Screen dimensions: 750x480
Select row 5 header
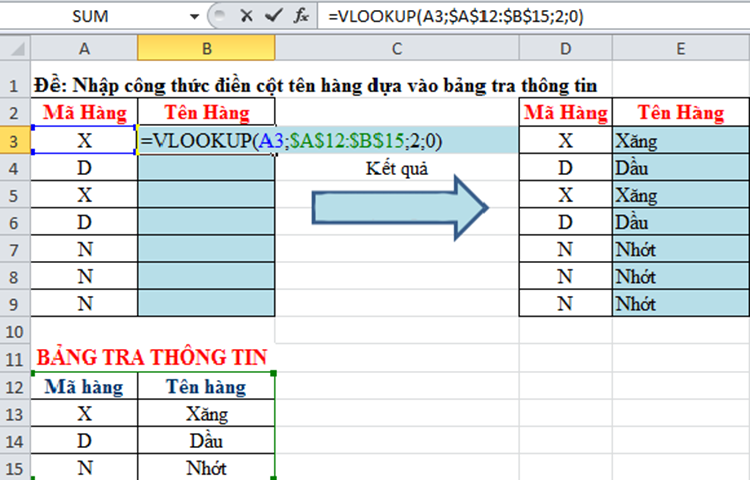(14, 196)
